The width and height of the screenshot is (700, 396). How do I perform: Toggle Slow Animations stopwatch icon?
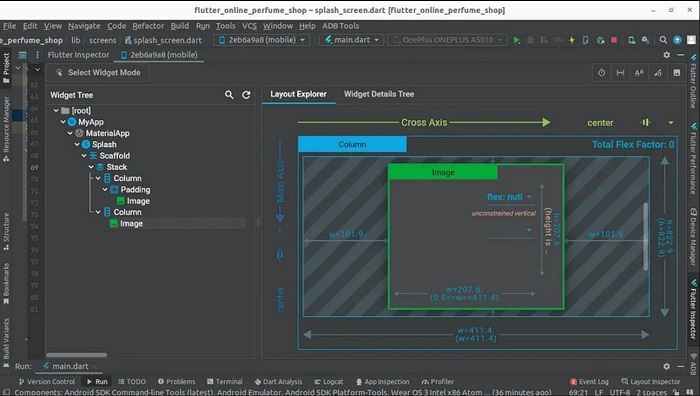601,73
